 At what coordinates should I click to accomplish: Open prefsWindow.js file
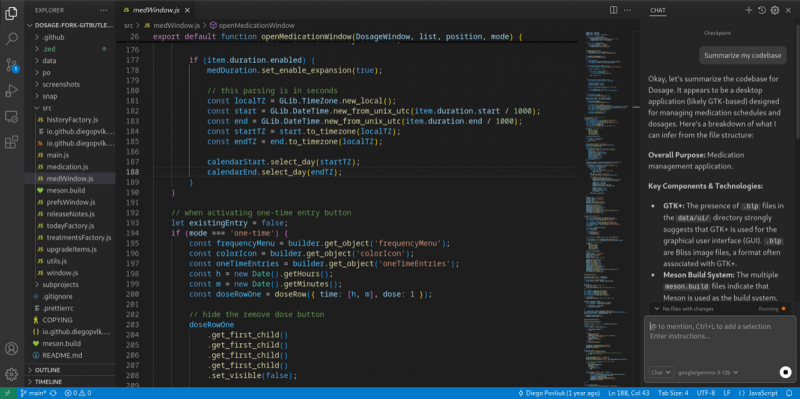click(x=70, y=202)
